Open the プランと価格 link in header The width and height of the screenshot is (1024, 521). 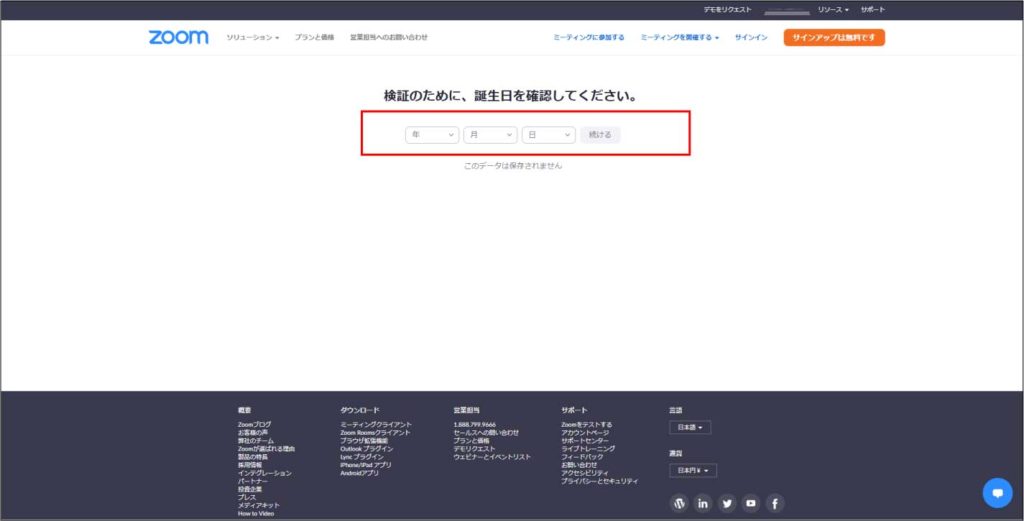314,37
